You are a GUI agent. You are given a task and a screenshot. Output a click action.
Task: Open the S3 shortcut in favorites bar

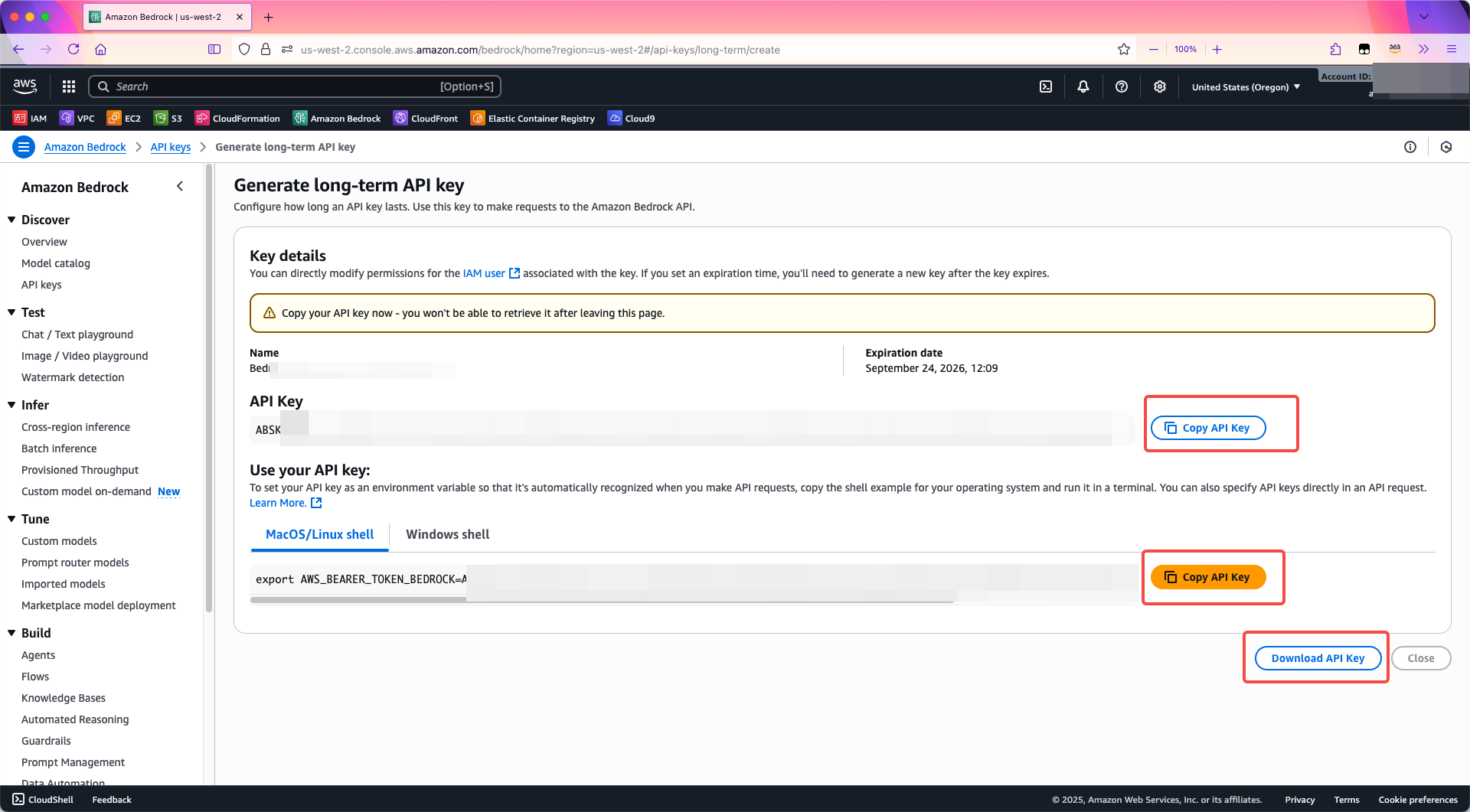pos(168,118)
